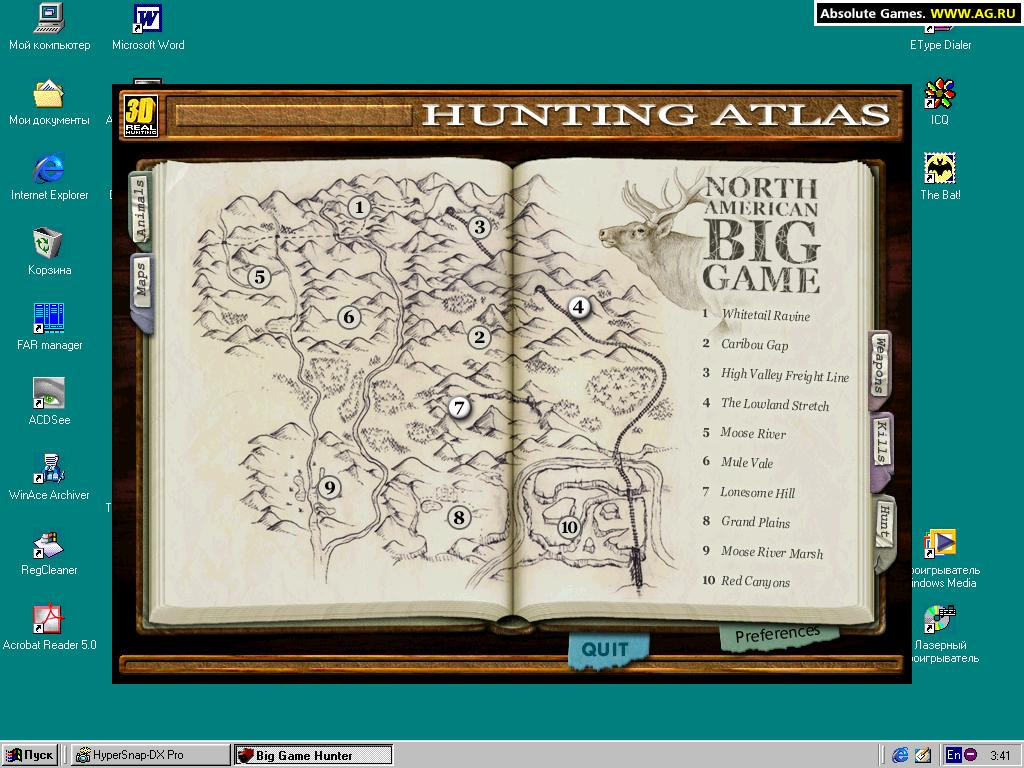The height and width of the screenshot is (768, 1024).
Task: Select The Bat! desktop shortcut
Action: pos(940,177)
